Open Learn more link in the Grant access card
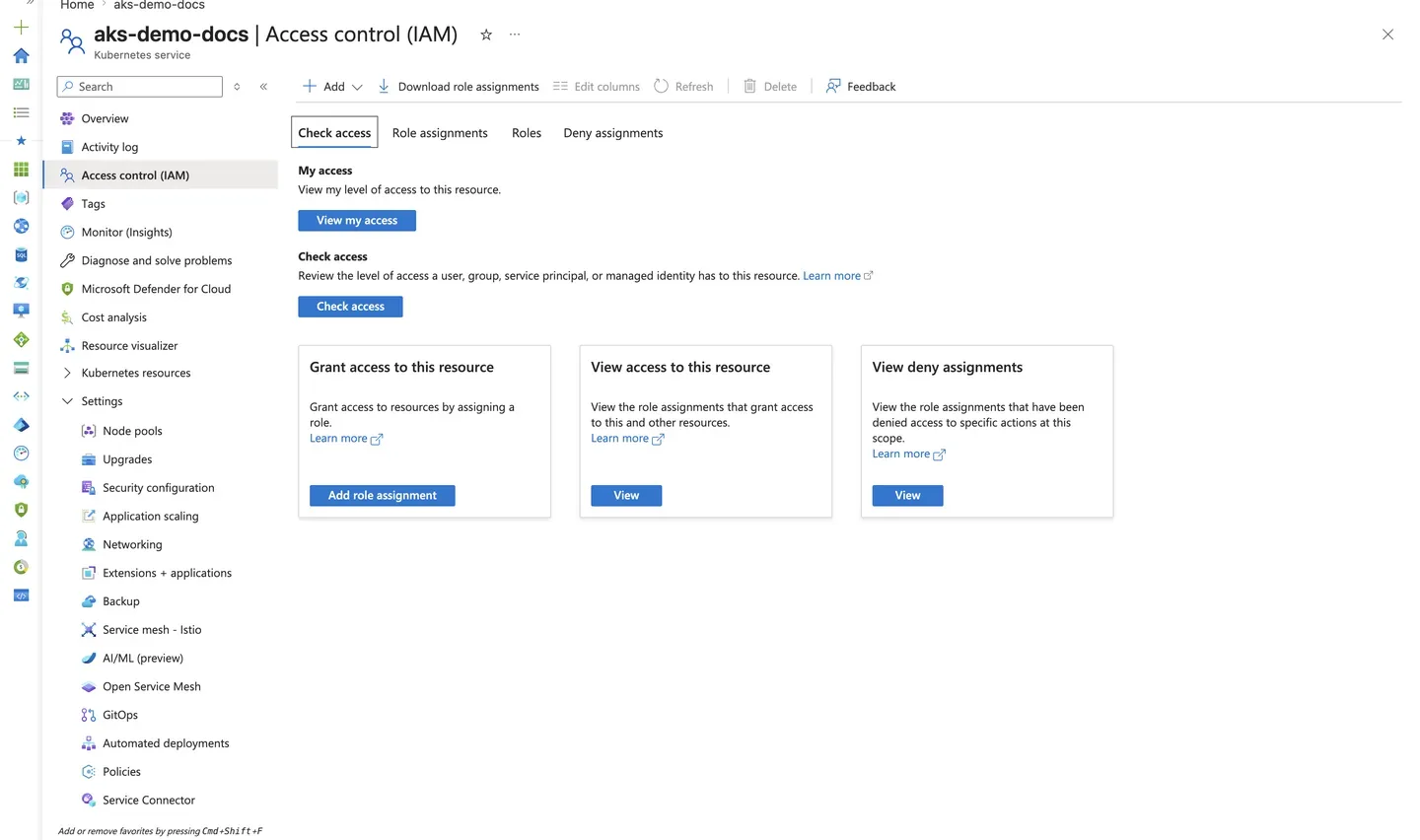This screenshot has height=840, width=1420. [x=346, y=439]
